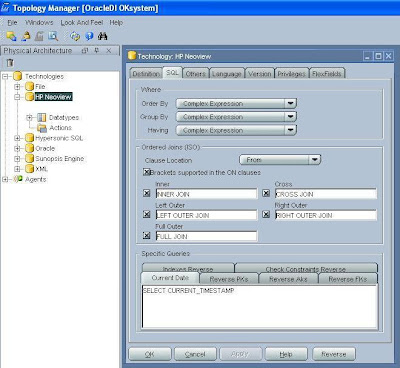
Task: Click the File technology cylinder icon
Action: 30,87
